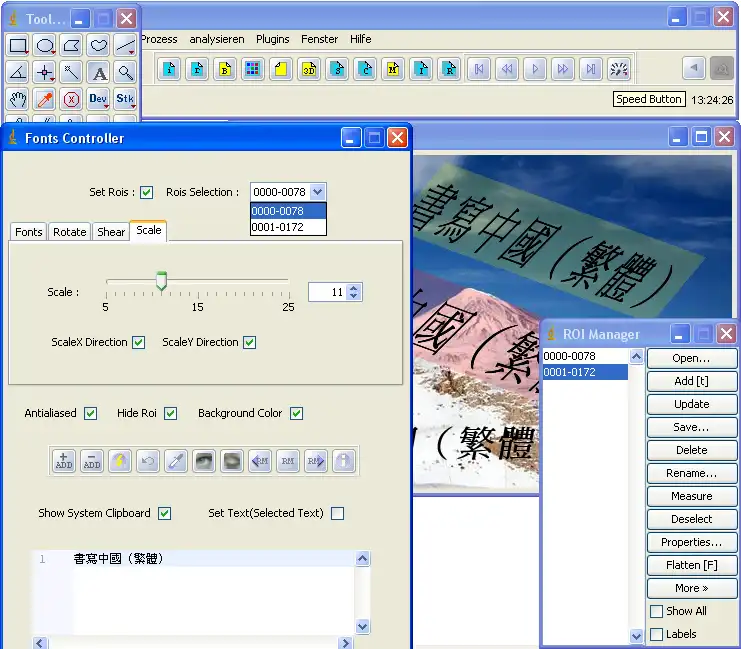Select the Wand tracing tool

pos(71,72)
